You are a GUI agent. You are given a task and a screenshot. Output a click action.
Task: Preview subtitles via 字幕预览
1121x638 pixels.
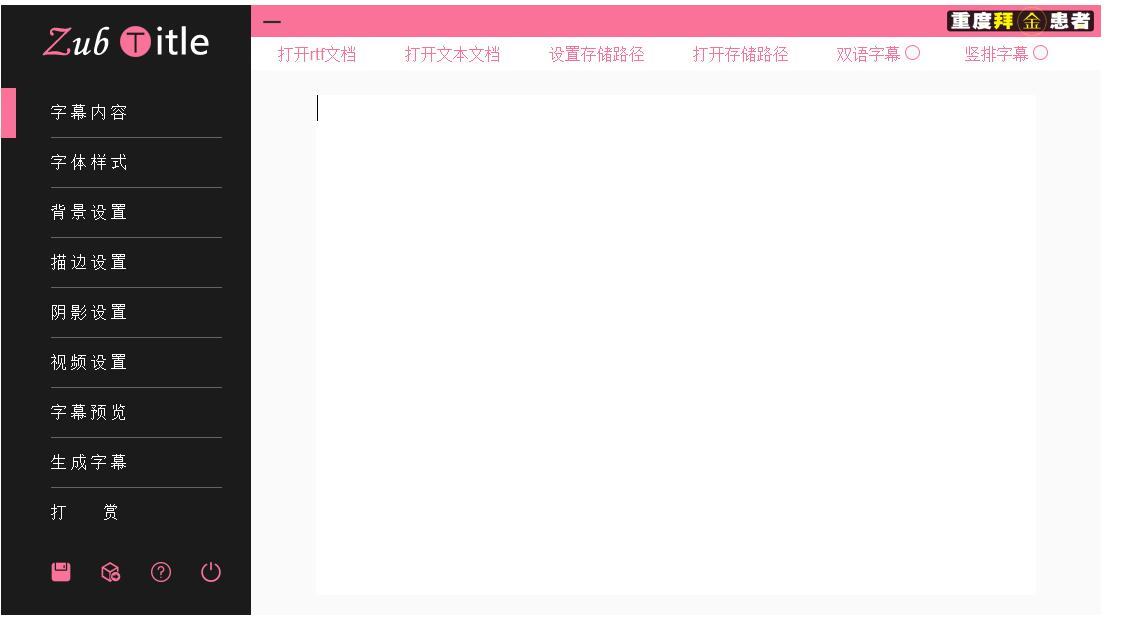coord(89,411)
